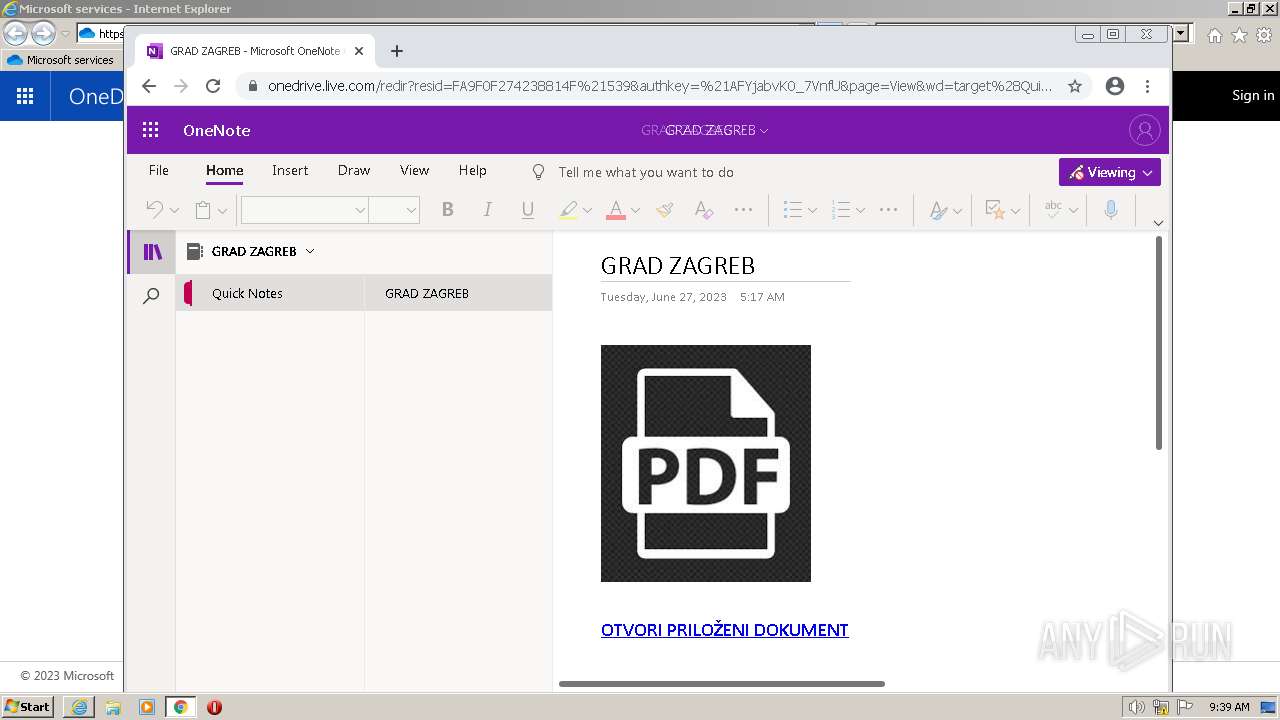Open more font formatting options ellipsis

pyautogui.click(x=743, y=209)
